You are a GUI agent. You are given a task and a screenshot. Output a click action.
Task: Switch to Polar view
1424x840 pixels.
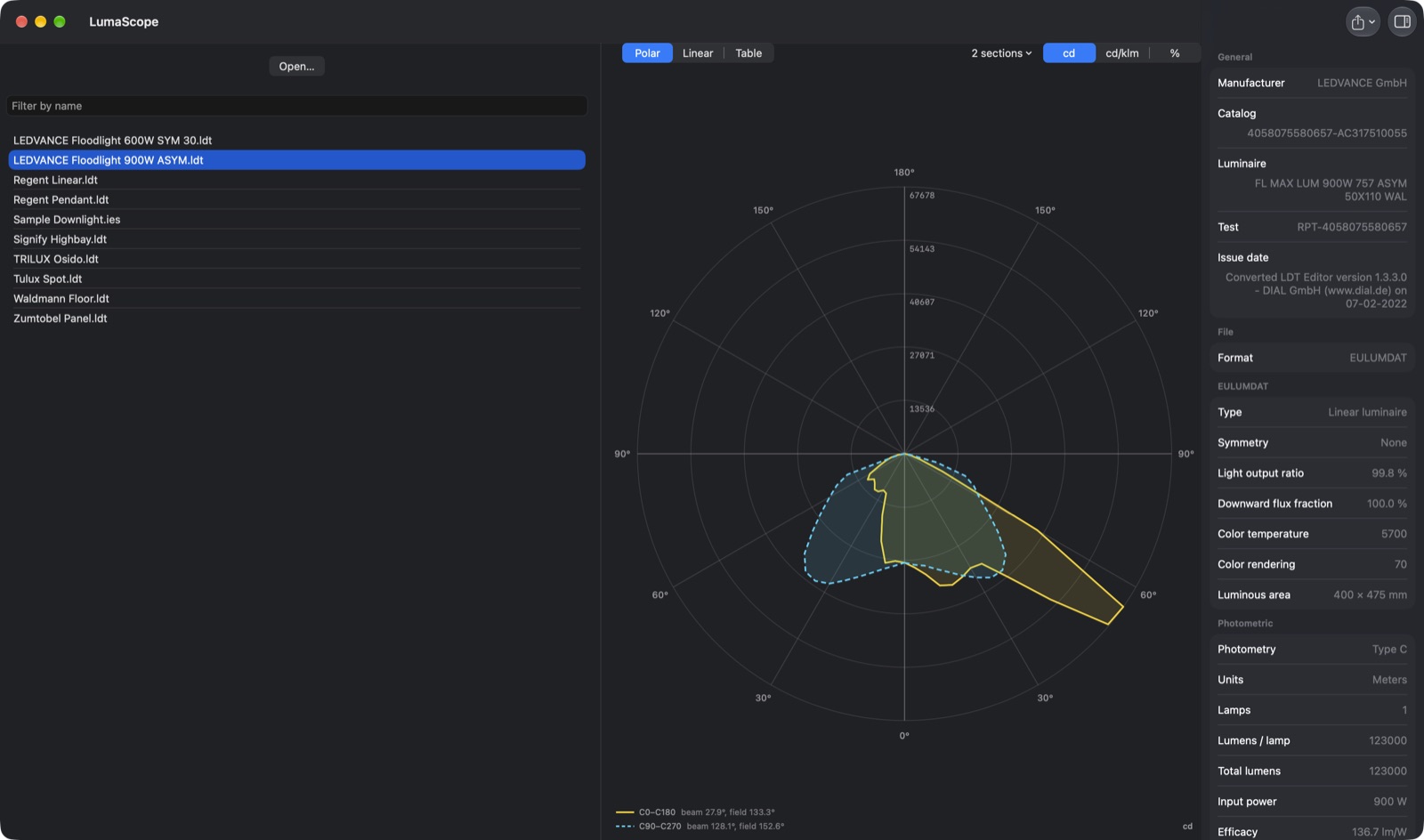pos(647,53)
